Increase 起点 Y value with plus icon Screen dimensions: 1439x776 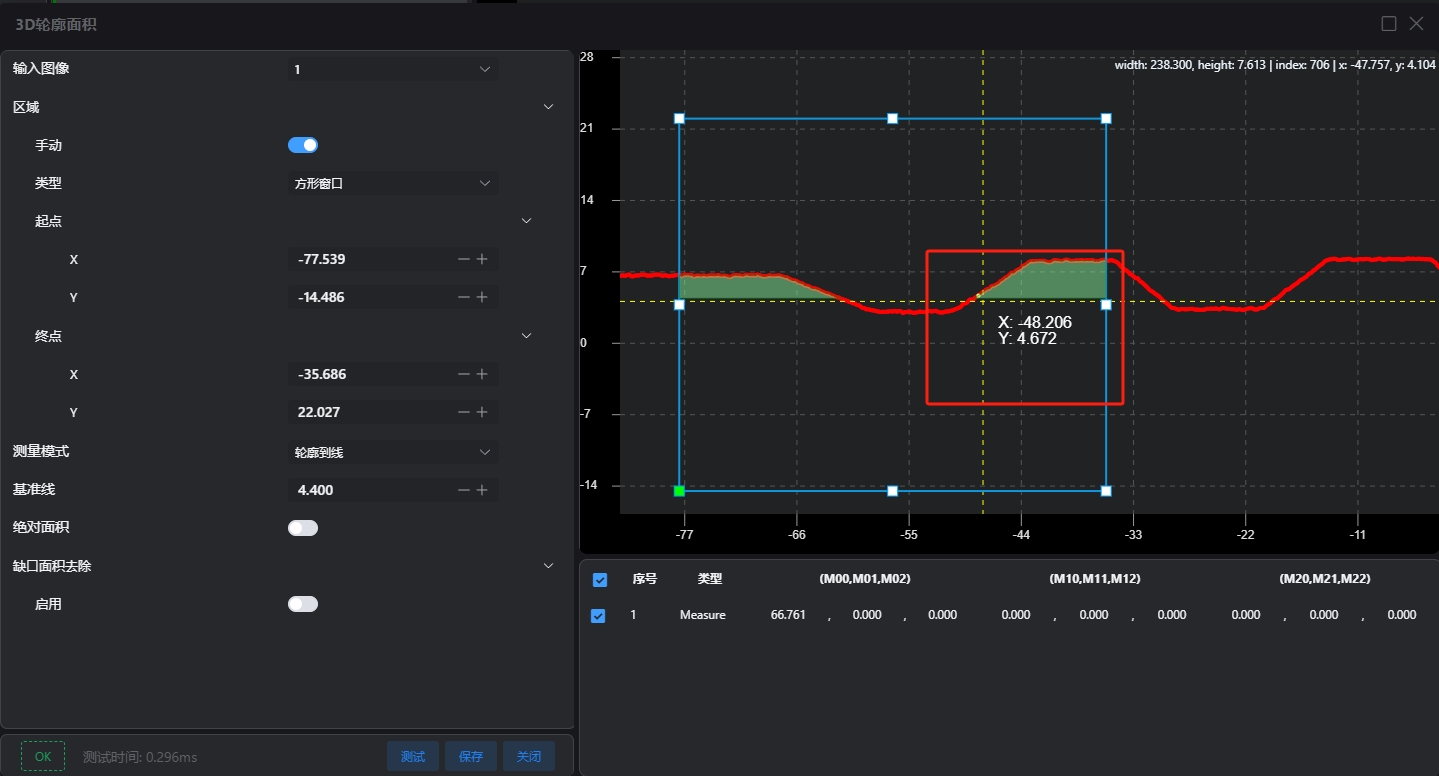pyautogui.click(x=482, y=297)
